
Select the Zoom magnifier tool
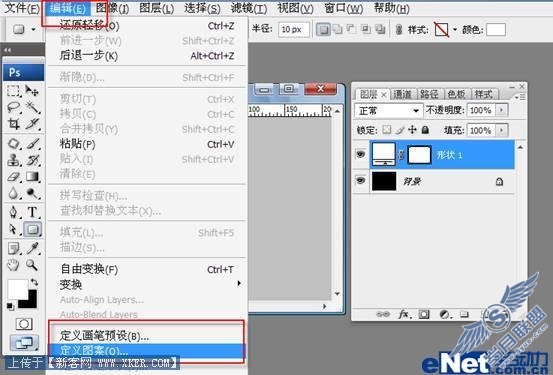click(32, 264)
